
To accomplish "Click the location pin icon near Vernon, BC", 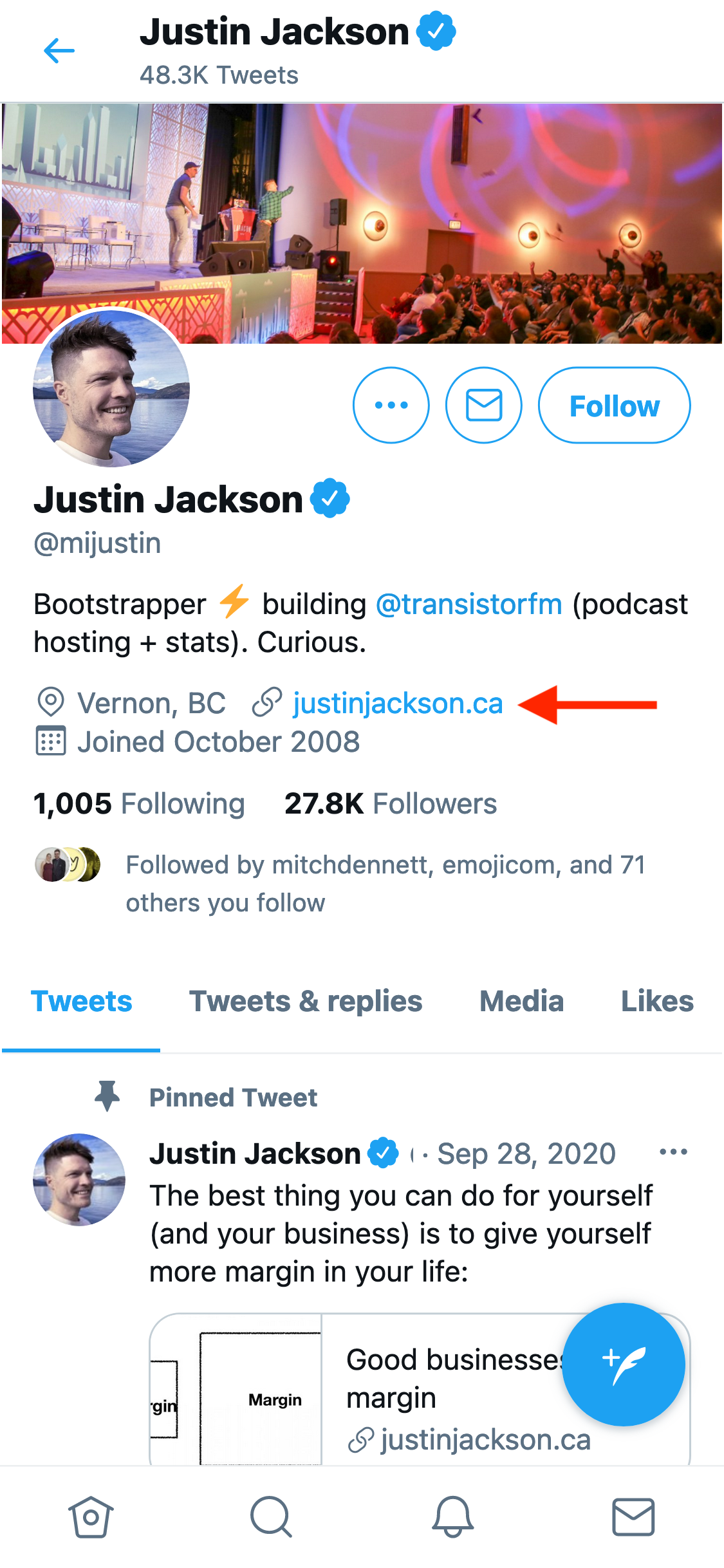I will click(51, 703).
